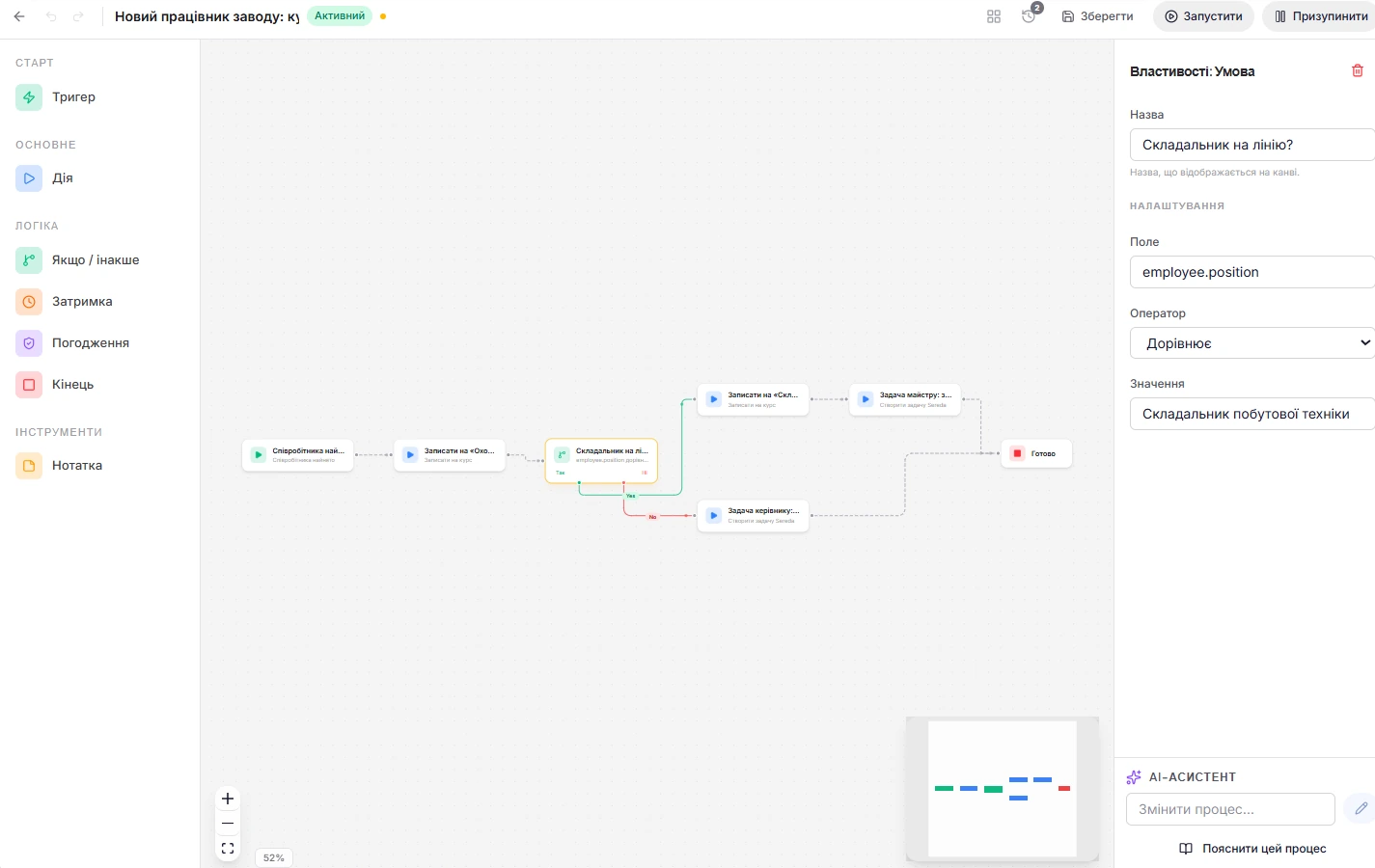Image resolution: width=1375 pixels, height=868 pixels.
Task: Click the Погодження shield icon
Action: [x=29, y=343]
